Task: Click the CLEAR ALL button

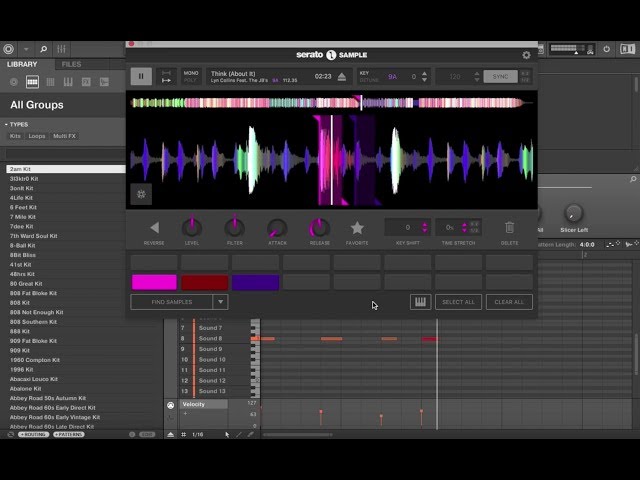Action: [x=509, y=302]
